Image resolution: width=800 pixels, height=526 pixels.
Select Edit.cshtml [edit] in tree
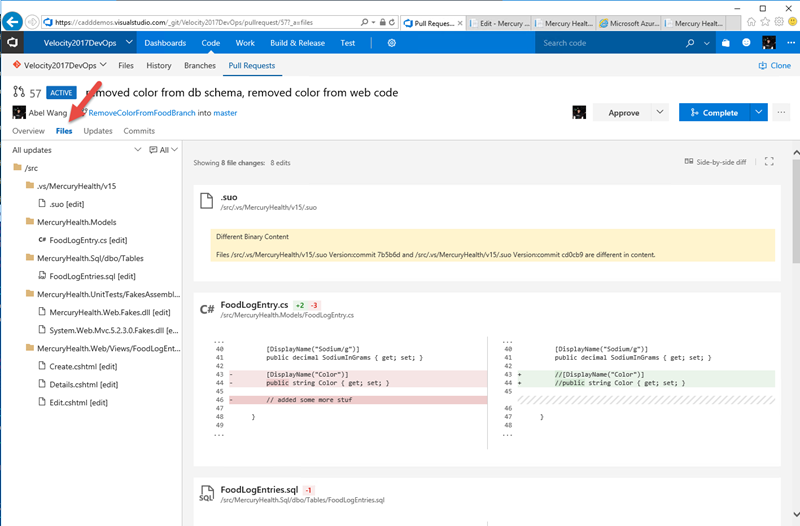(79, 402)
